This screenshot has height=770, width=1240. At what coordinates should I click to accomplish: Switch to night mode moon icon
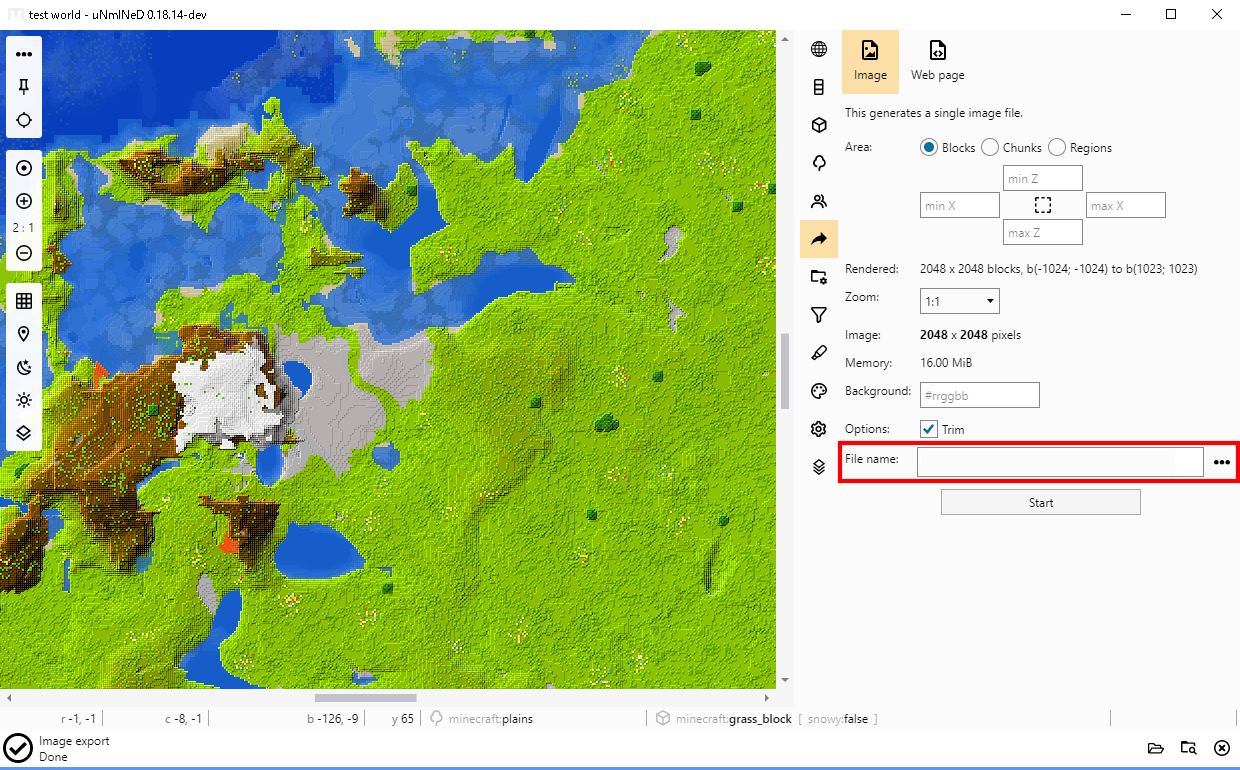pyautogui.click(x=24, y=367)
